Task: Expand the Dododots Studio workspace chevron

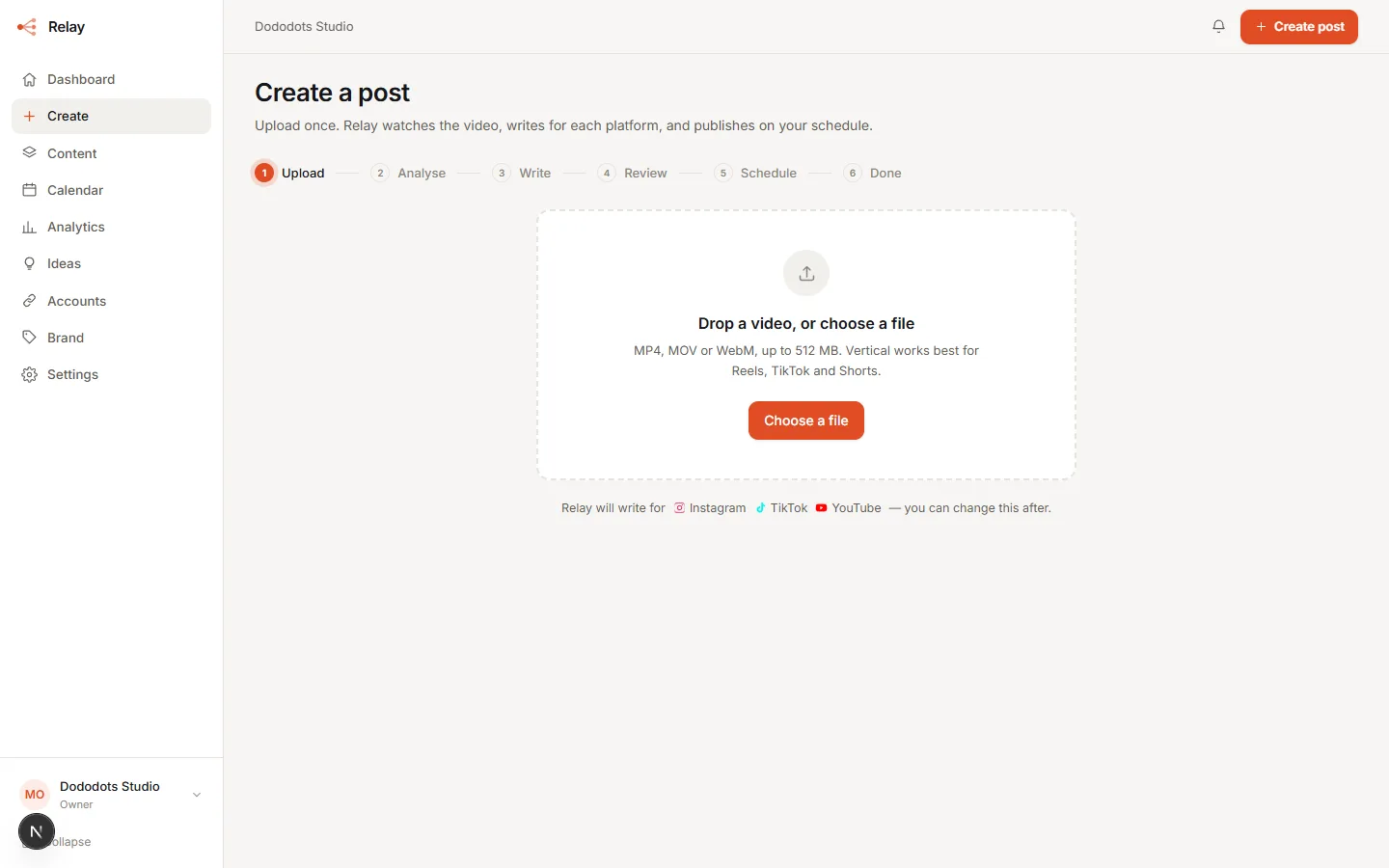Action: click(197, 795)
